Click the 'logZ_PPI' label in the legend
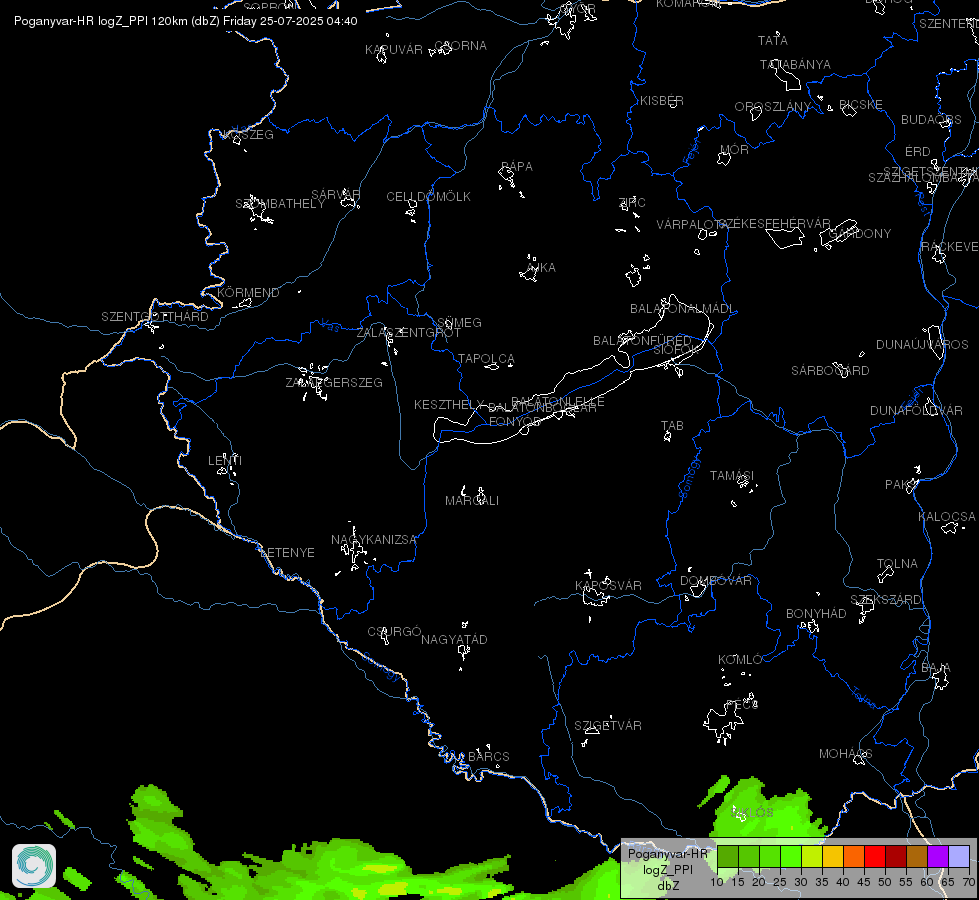Screen dimensions: 979x900 [667, 869]
